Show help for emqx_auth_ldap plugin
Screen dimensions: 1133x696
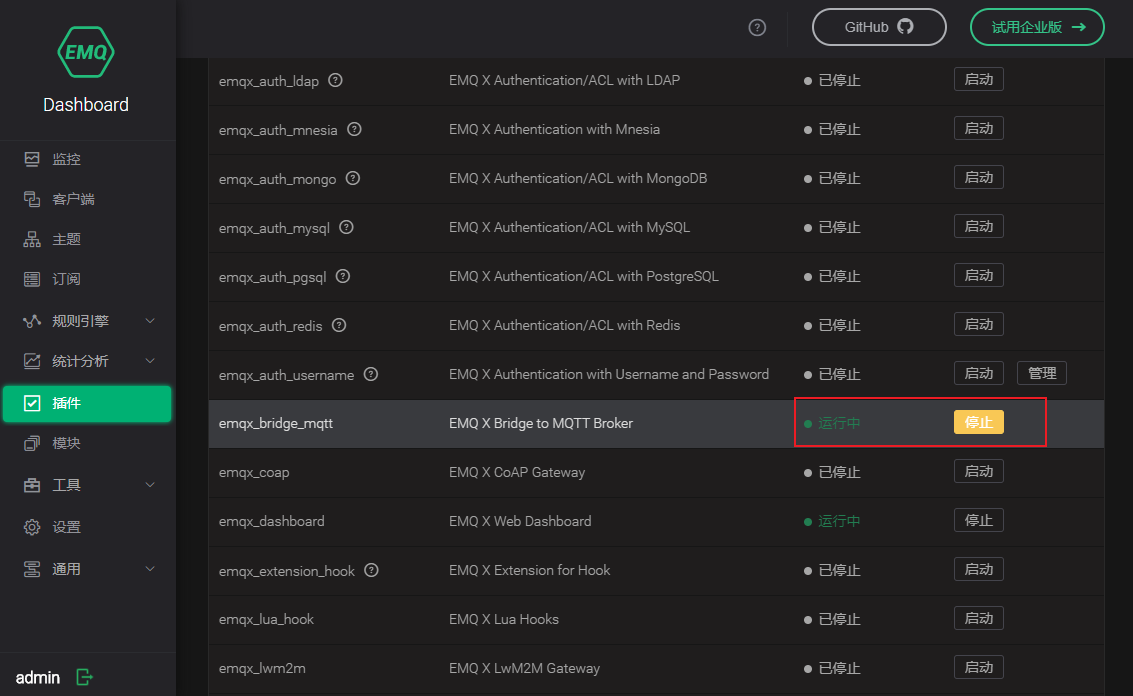[x=335, y=80]
